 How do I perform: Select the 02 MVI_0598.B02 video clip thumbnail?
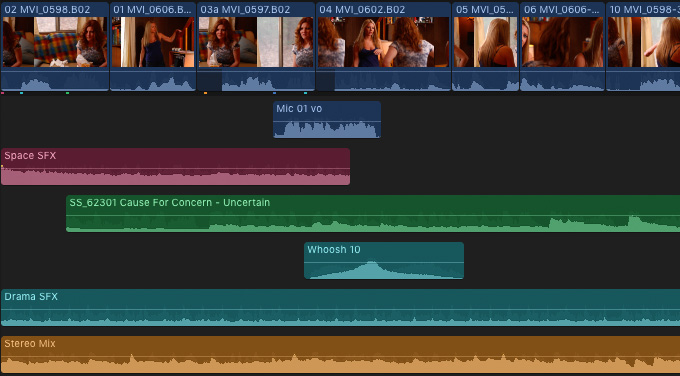55,42
